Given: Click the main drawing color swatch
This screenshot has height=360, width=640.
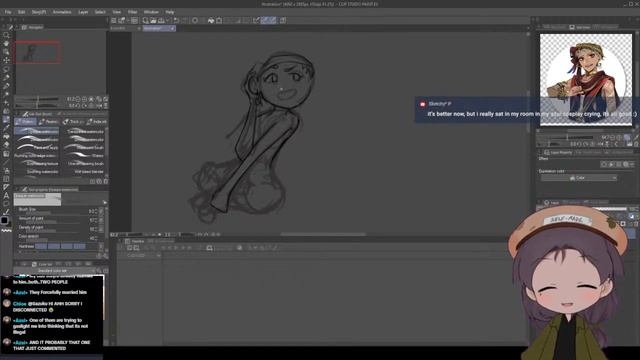Looking at the screenshot, I should click(x=4, y=220).
